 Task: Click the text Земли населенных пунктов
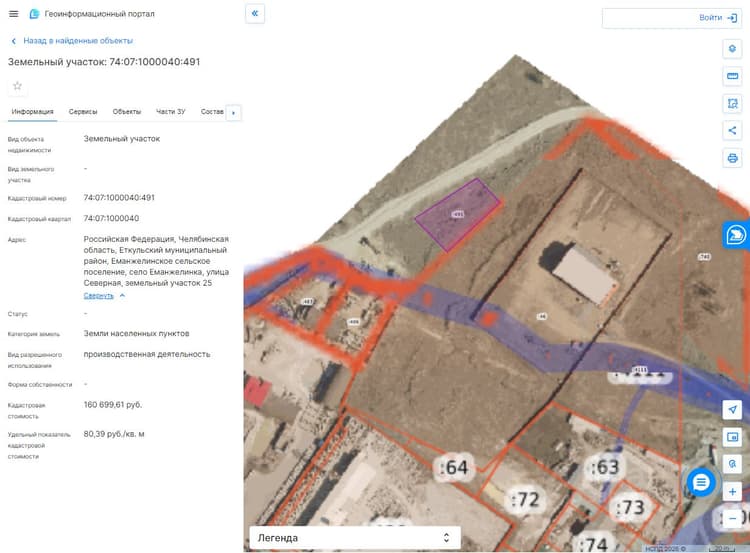tap(136, 333)
